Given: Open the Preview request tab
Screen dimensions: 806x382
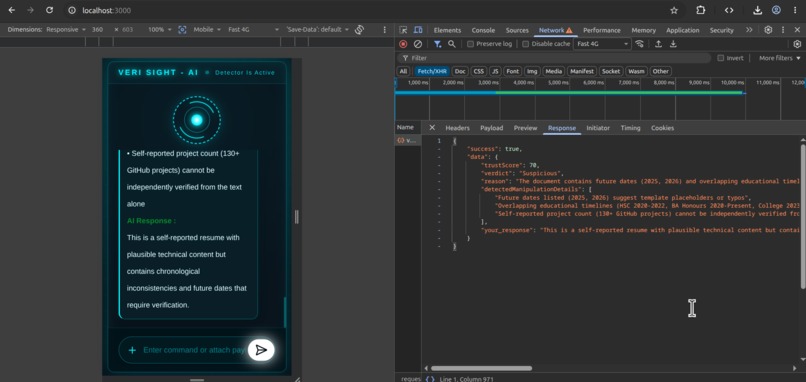Looking at the screenshot, I should coord(525,128).
